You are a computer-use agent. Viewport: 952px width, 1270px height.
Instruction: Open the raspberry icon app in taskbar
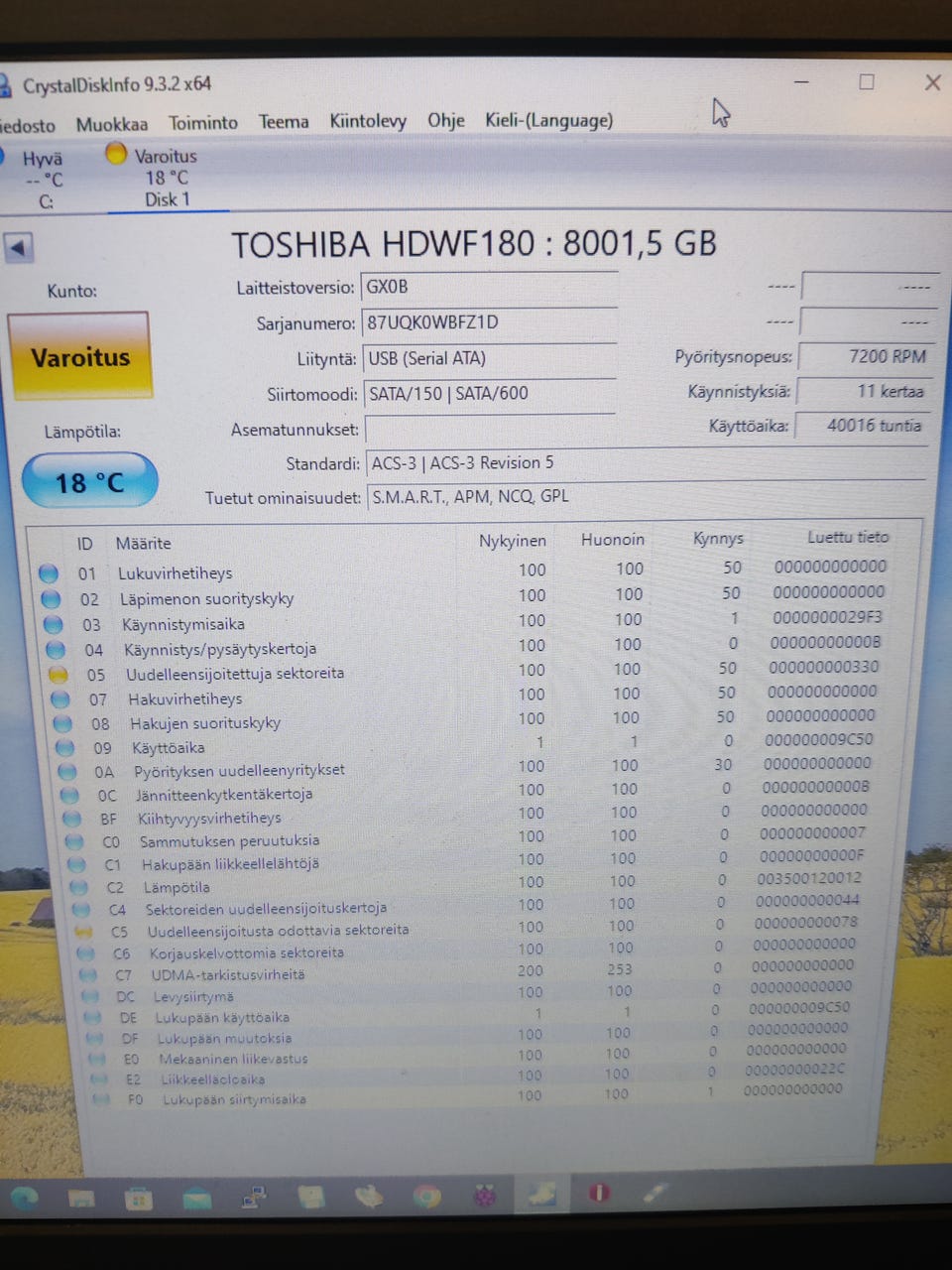(x=484, y=1197)
